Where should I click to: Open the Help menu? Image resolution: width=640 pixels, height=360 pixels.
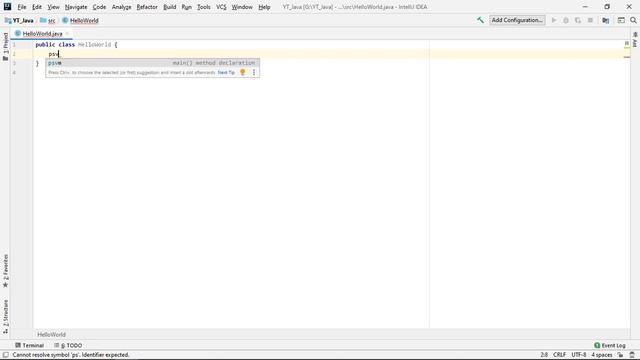264,7
